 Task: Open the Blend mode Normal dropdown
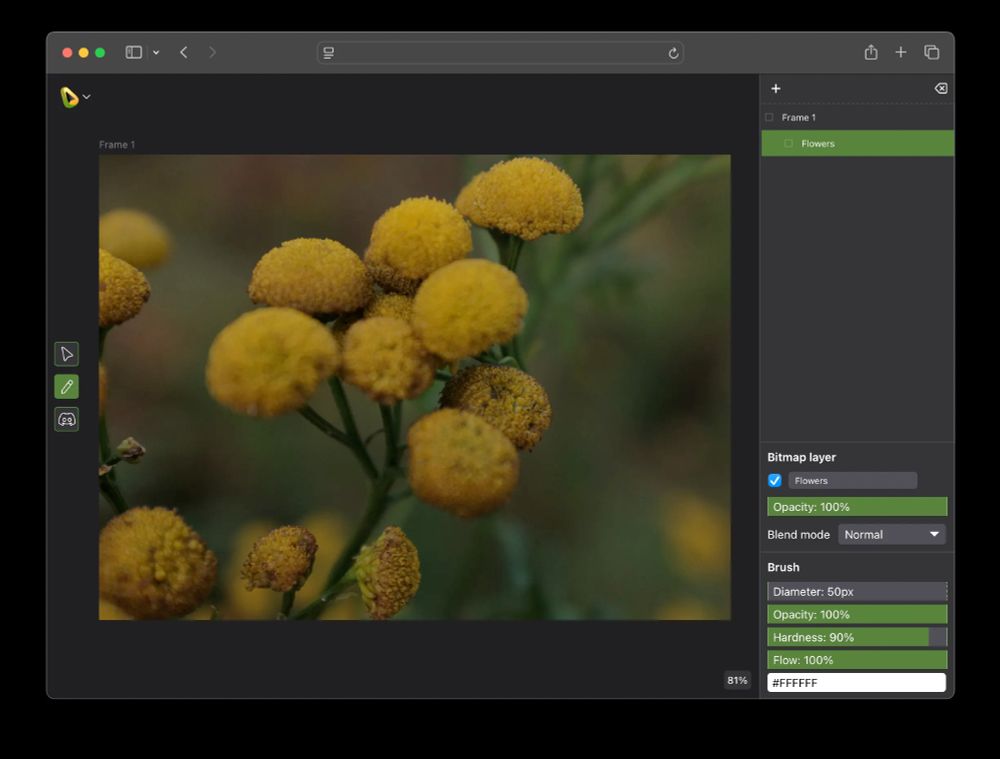tap(892, 534)
